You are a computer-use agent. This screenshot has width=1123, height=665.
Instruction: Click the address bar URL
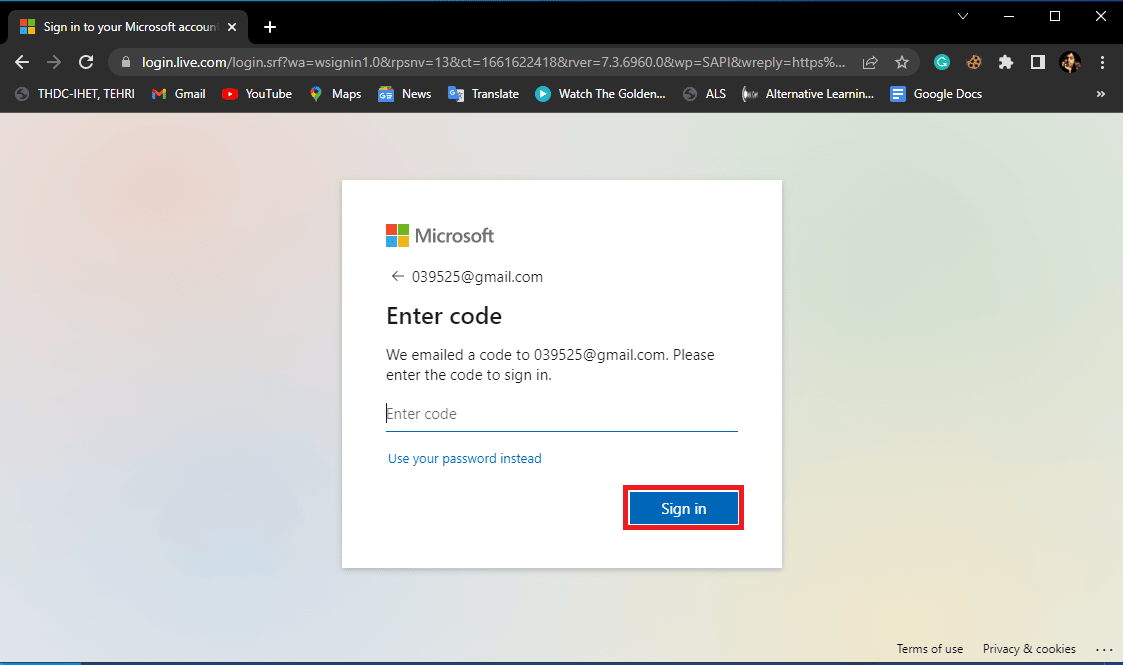(x=493, y=62)
